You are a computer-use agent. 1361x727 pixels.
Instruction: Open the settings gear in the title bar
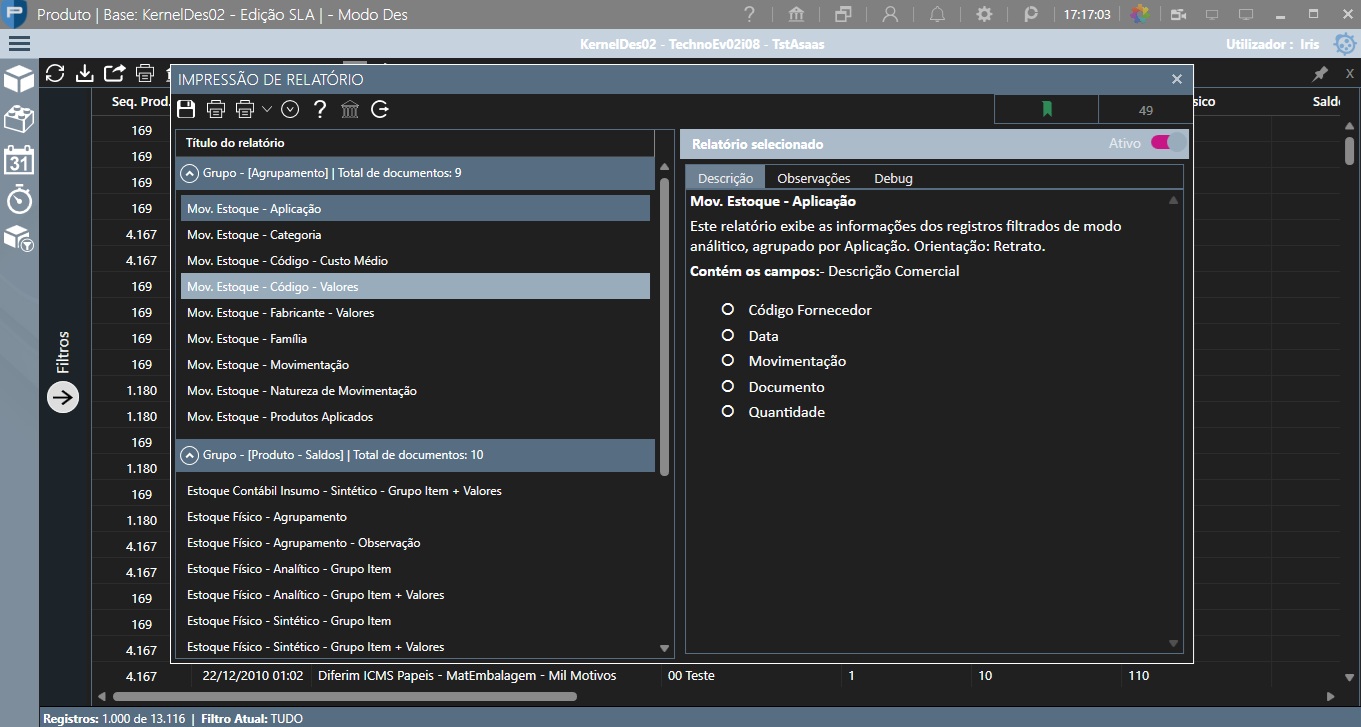click(x=984, y=15)
